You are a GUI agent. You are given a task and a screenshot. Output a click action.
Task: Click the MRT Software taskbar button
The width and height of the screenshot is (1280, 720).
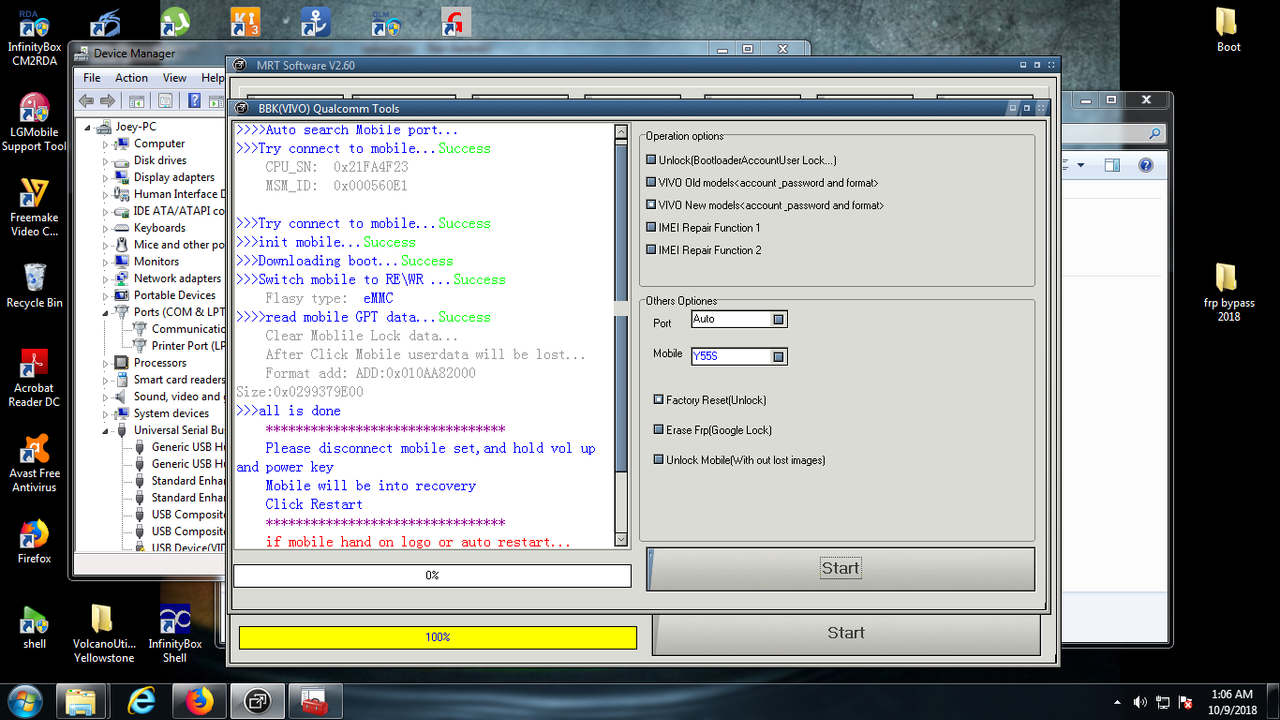click(258, 701)
